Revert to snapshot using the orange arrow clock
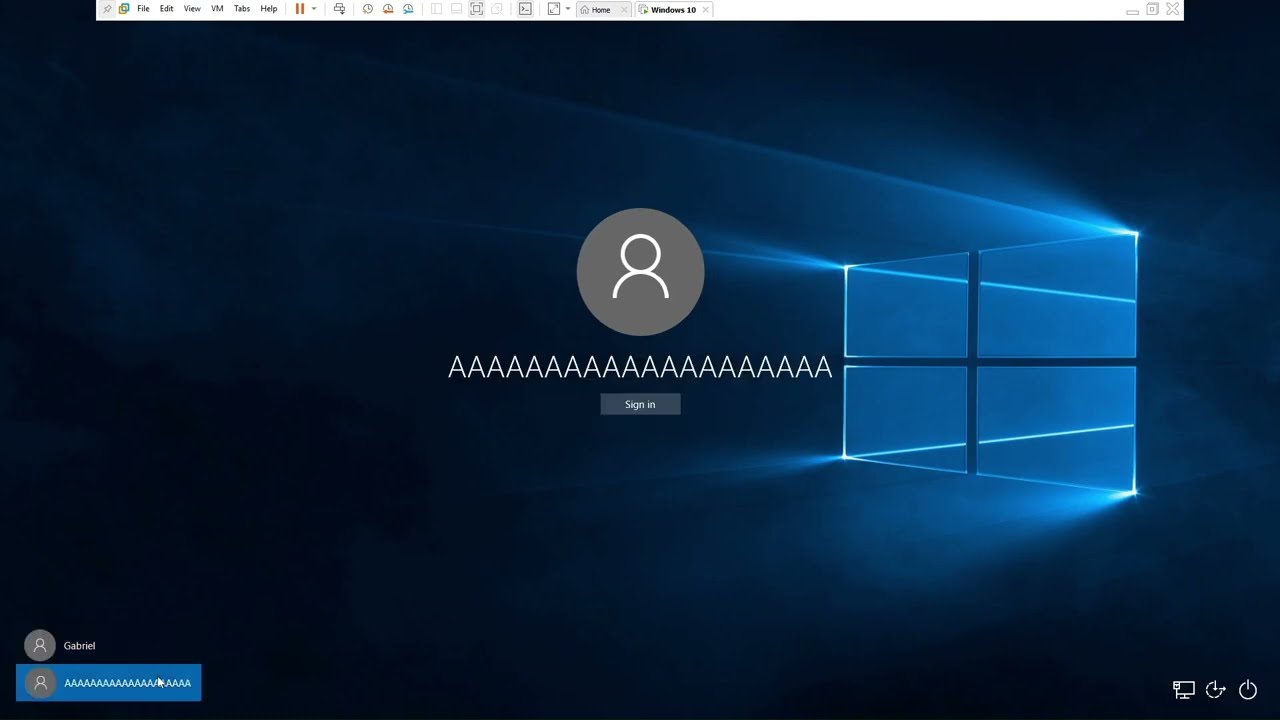 (388, 9)
